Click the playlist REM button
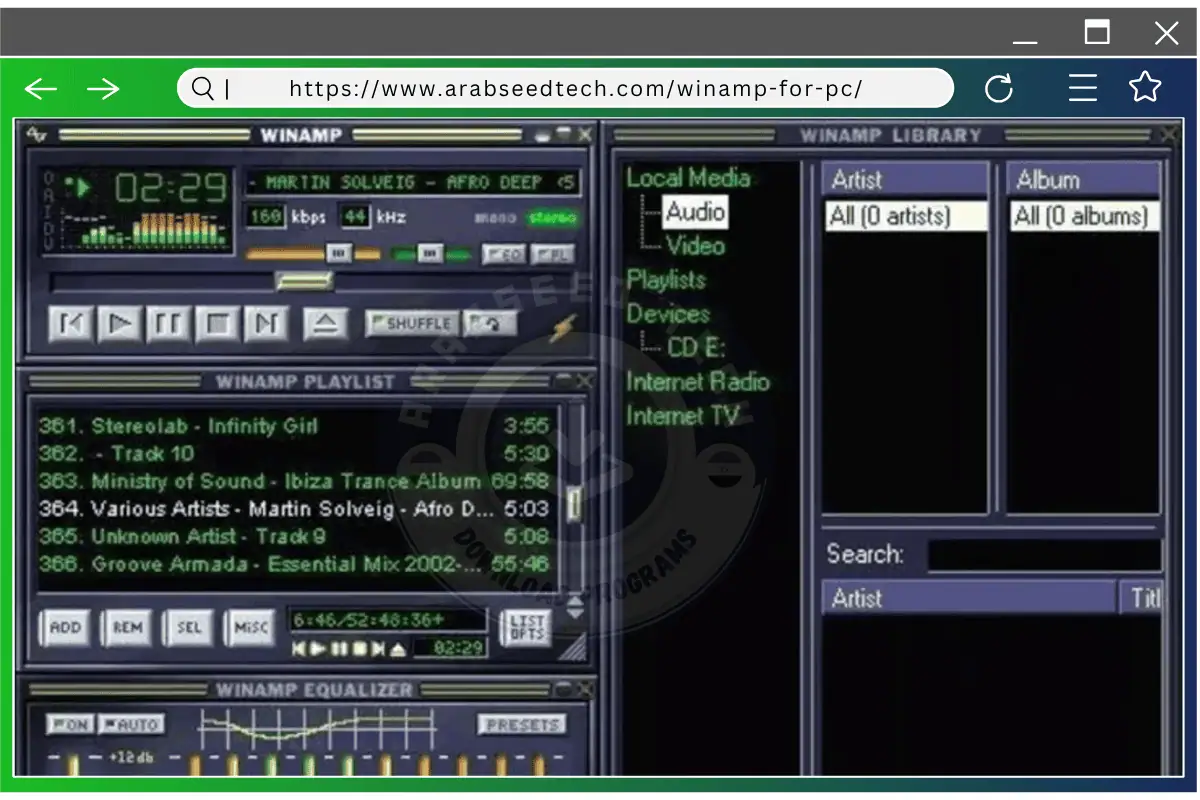Viewport: 1200px width, 800px height. [127, 628]
